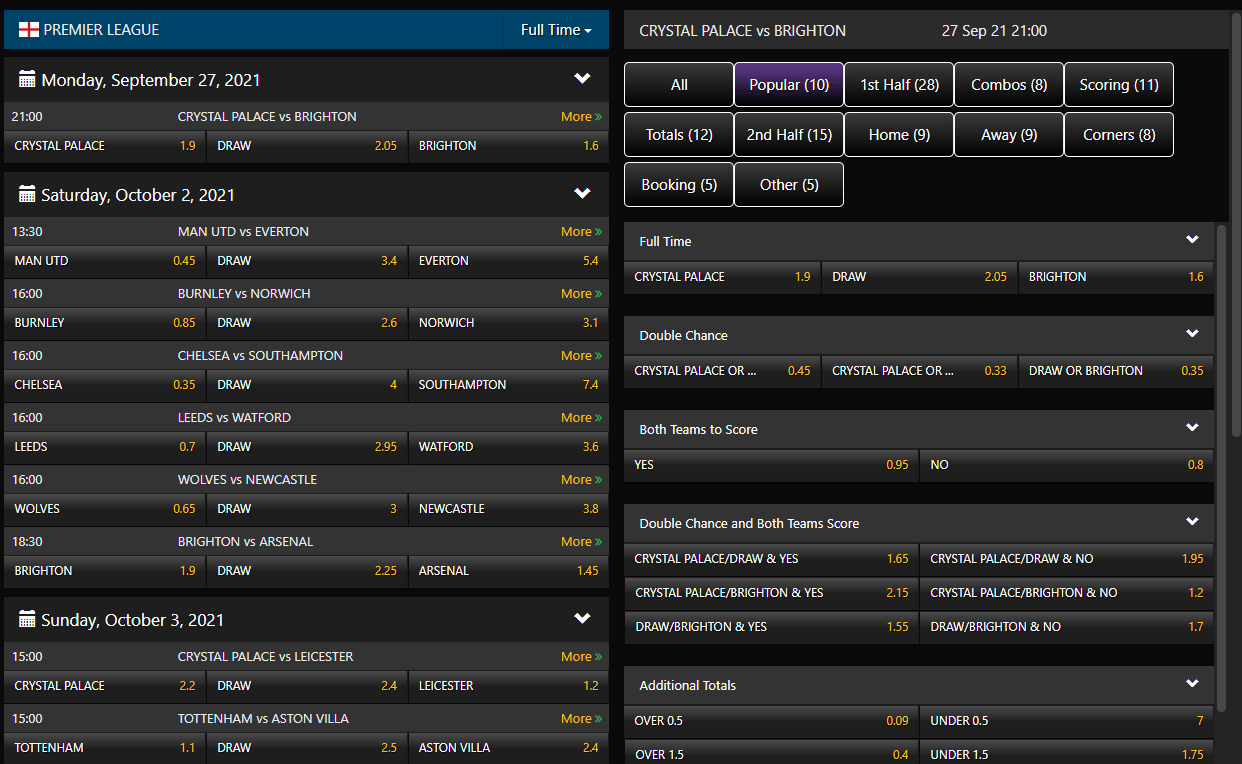Open More for Chelsea vs Southampton
Image resolution: width=1242 pixels, height=764 pixels.
coord(581,356)
